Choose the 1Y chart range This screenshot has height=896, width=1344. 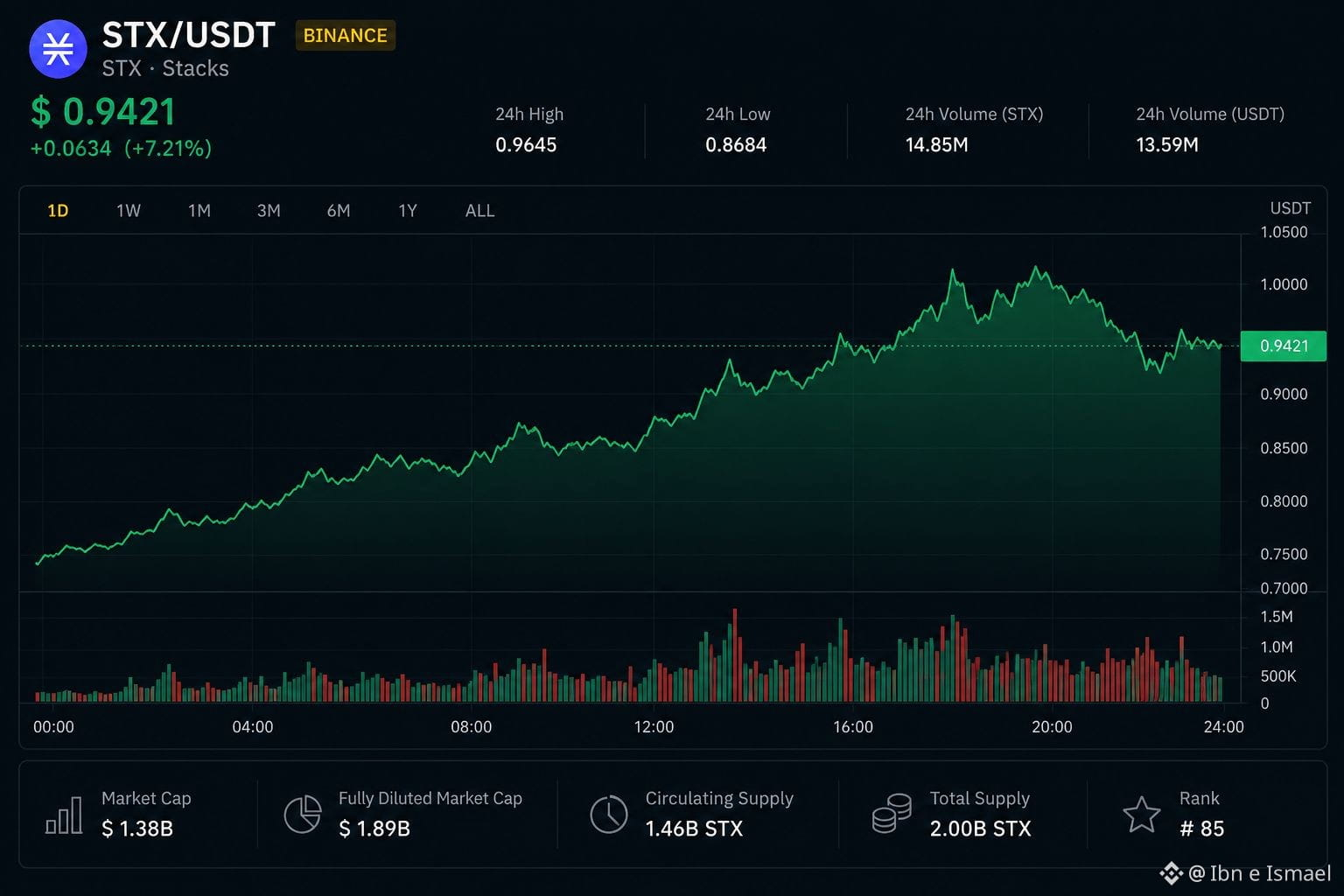coord(408,211)
